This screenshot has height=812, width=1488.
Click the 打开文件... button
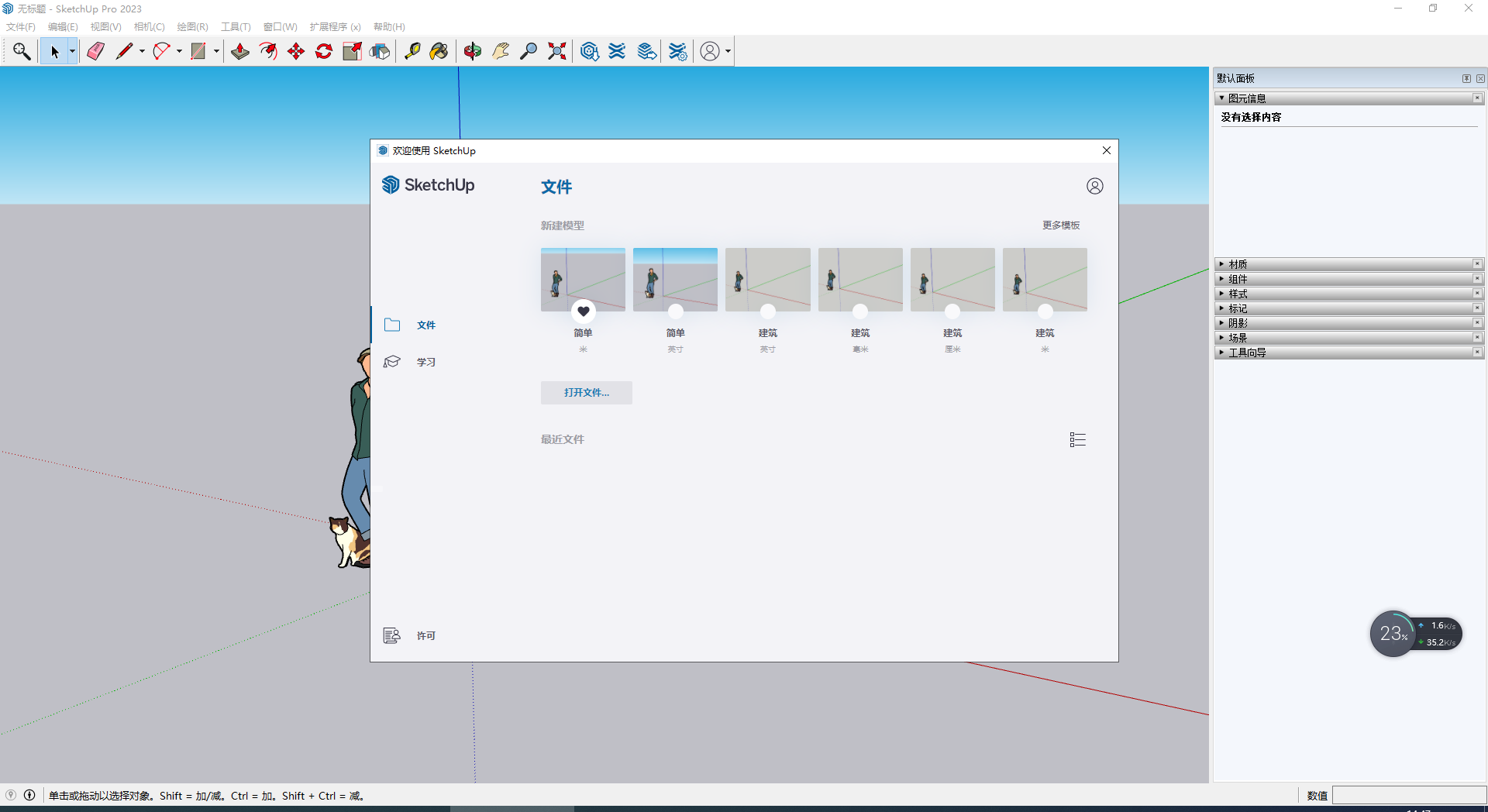[x=587, y=393]
